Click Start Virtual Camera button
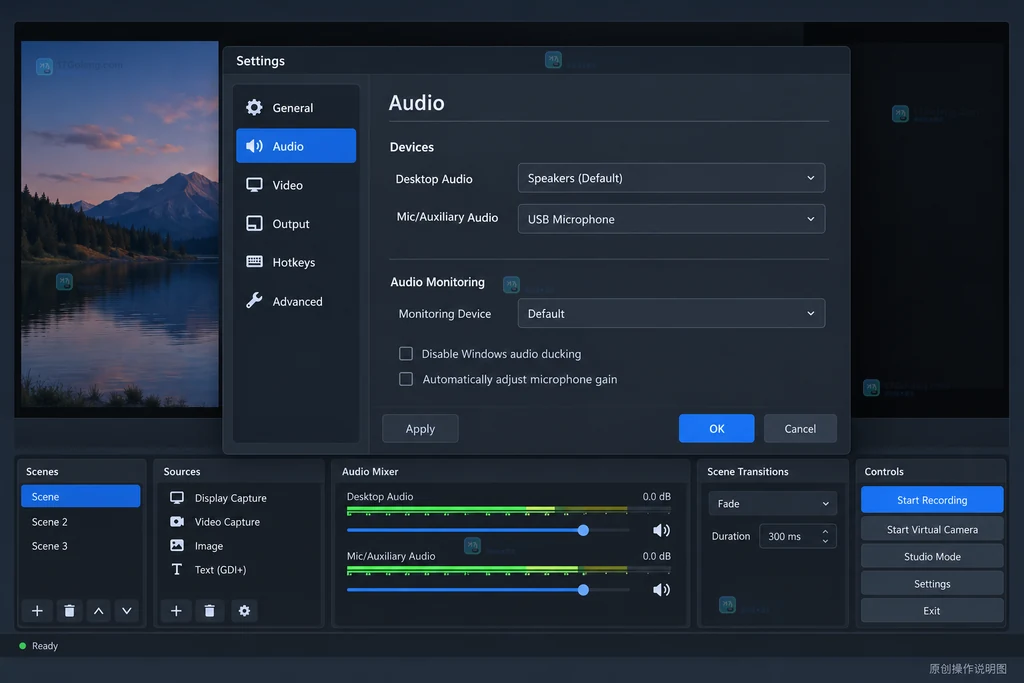Image resolution: width=1024 pixels, height=683 pixels. pos(932,529)
